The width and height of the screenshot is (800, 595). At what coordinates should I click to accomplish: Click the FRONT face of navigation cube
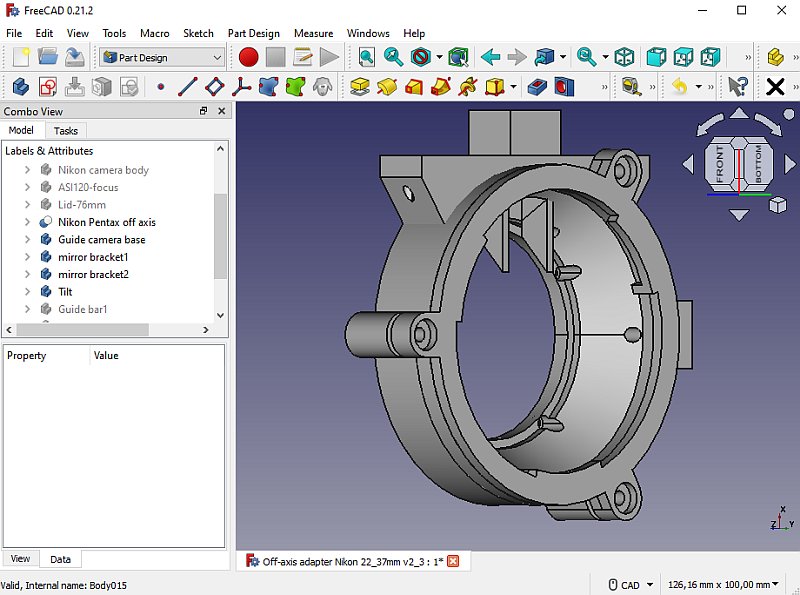pos(719,164)
